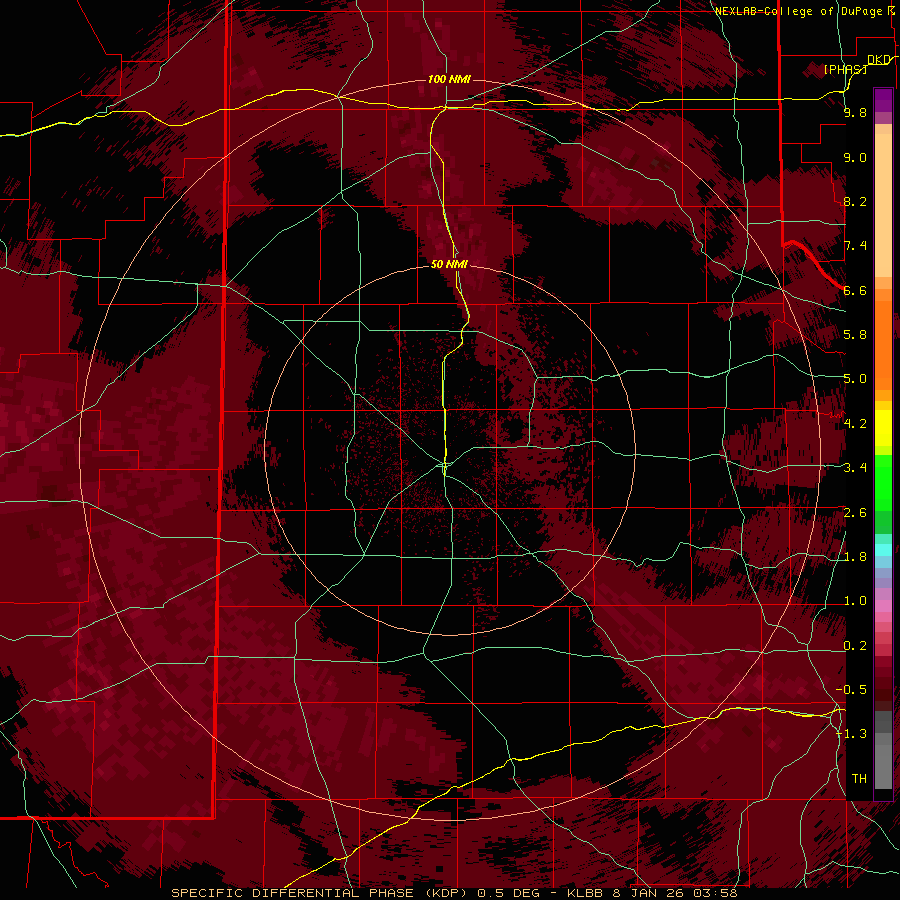Click the 50 NMI range ring label

[449, 264]
